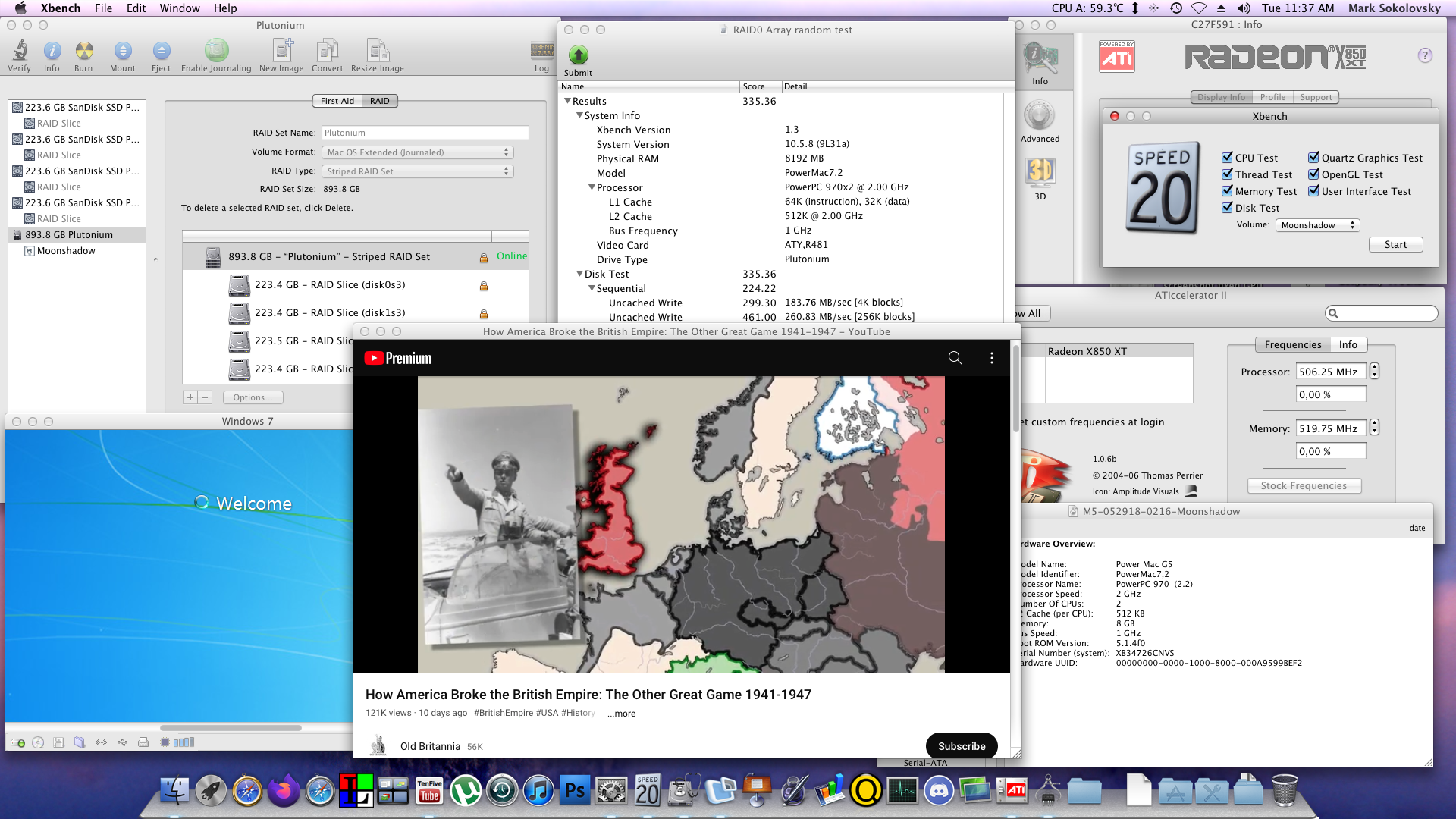Select 893.8 GB Plutonium in the disk list
1456x819 pixels.
76,235
